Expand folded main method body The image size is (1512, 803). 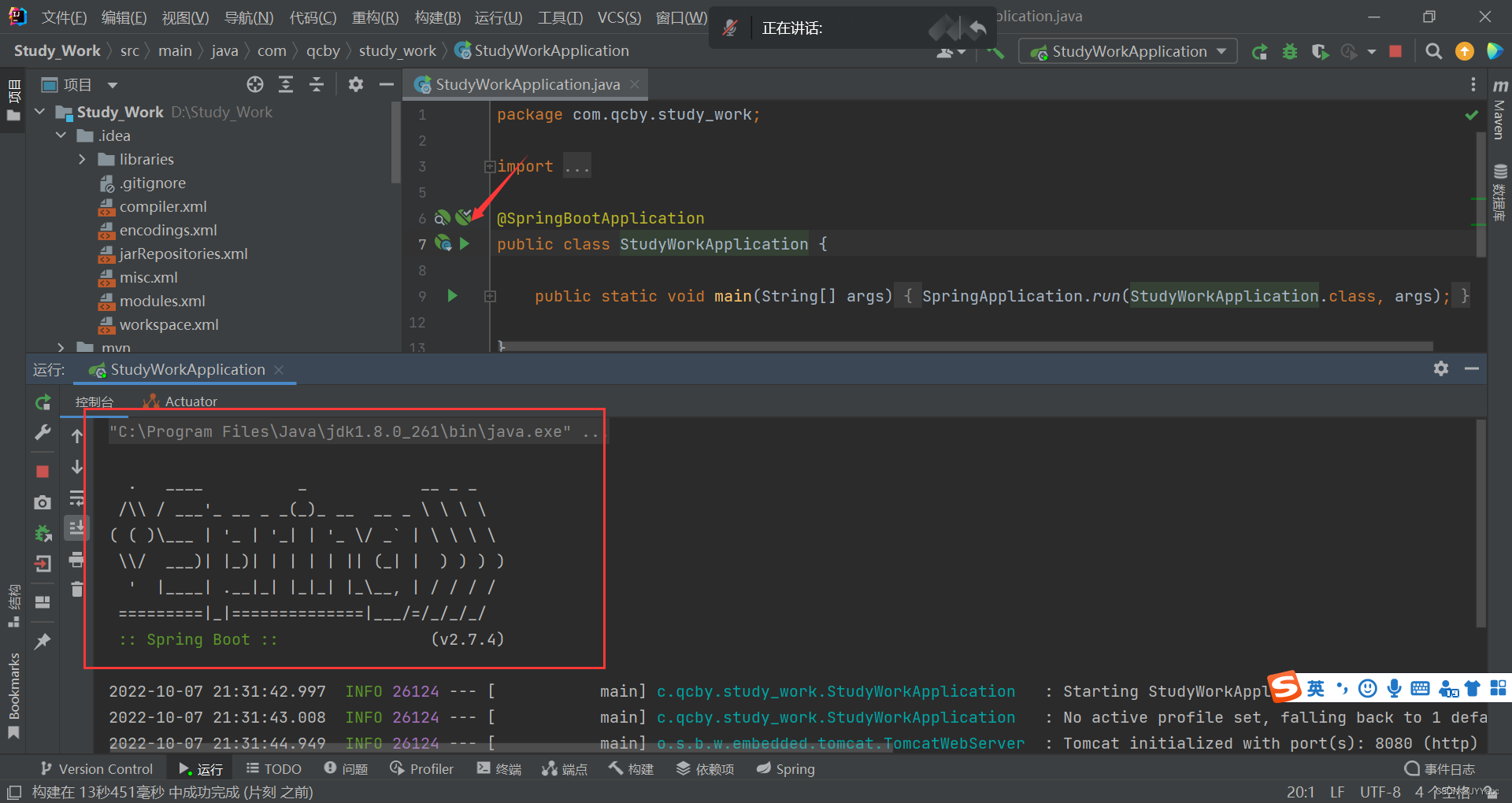[489, 296]
